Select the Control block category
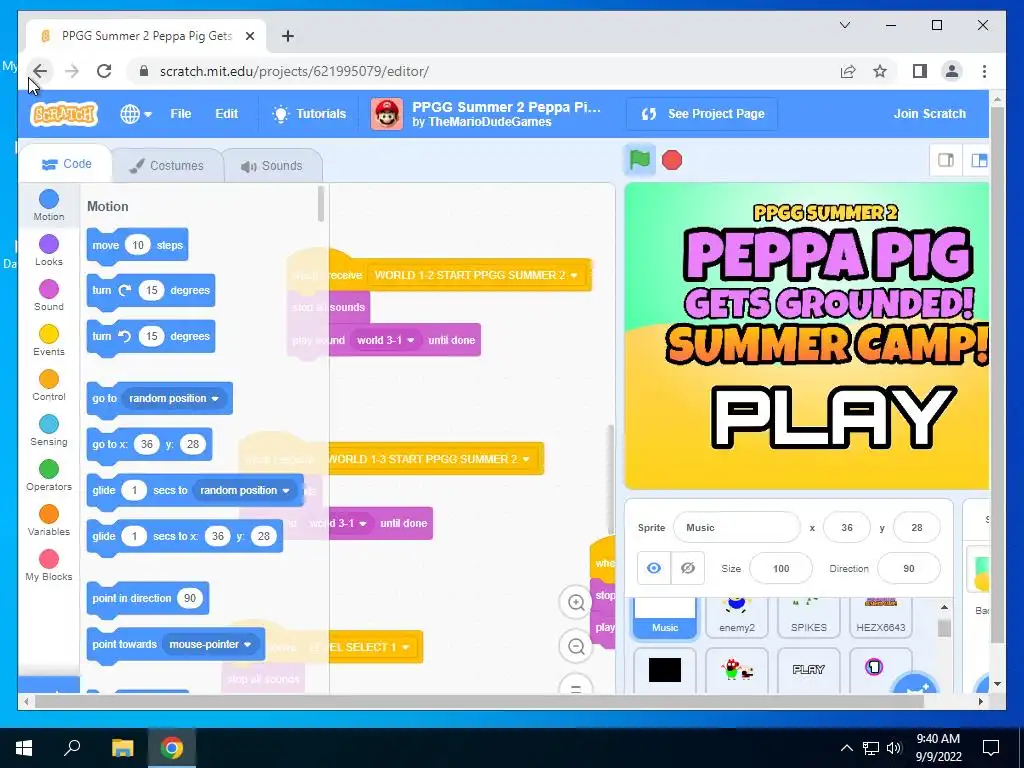This screenshot has height=768, width=1024. click(x=49, y=385)
